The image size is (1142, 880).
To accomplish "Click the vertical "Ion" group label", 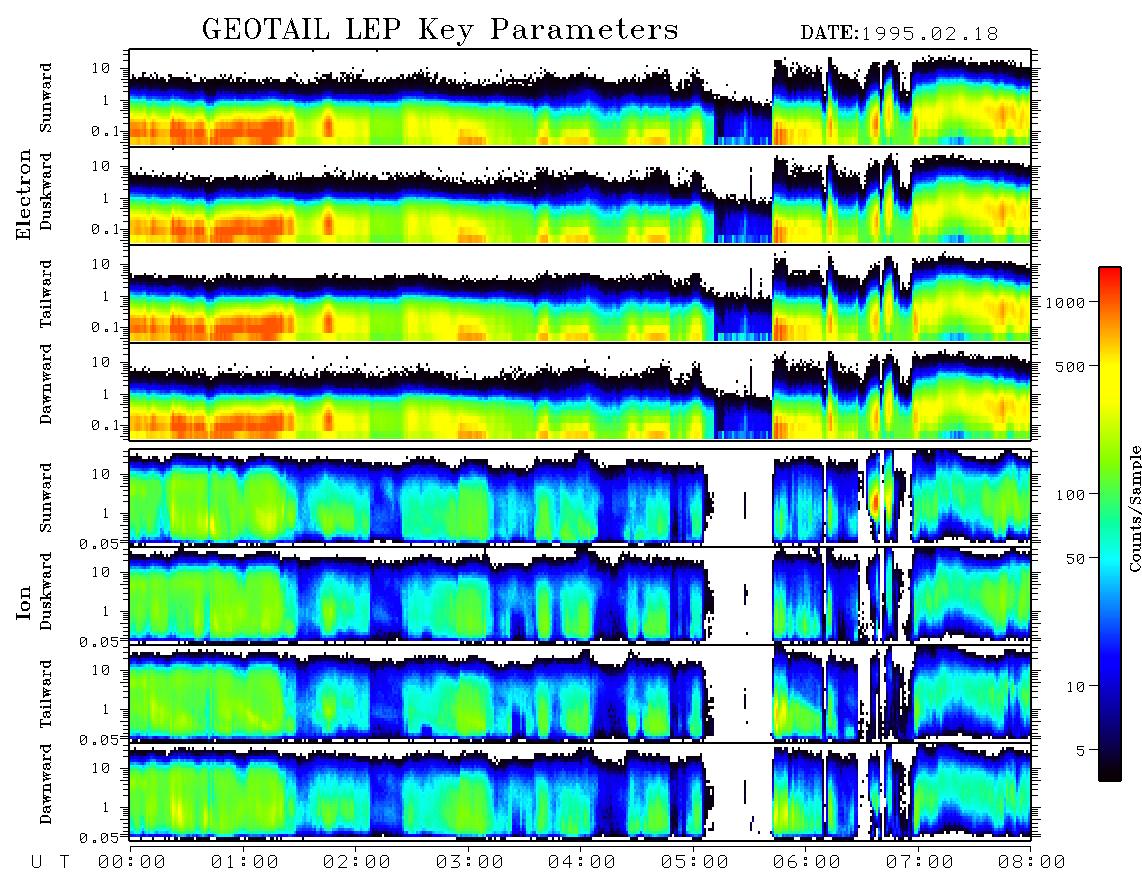I will click(x=24, y=602).
